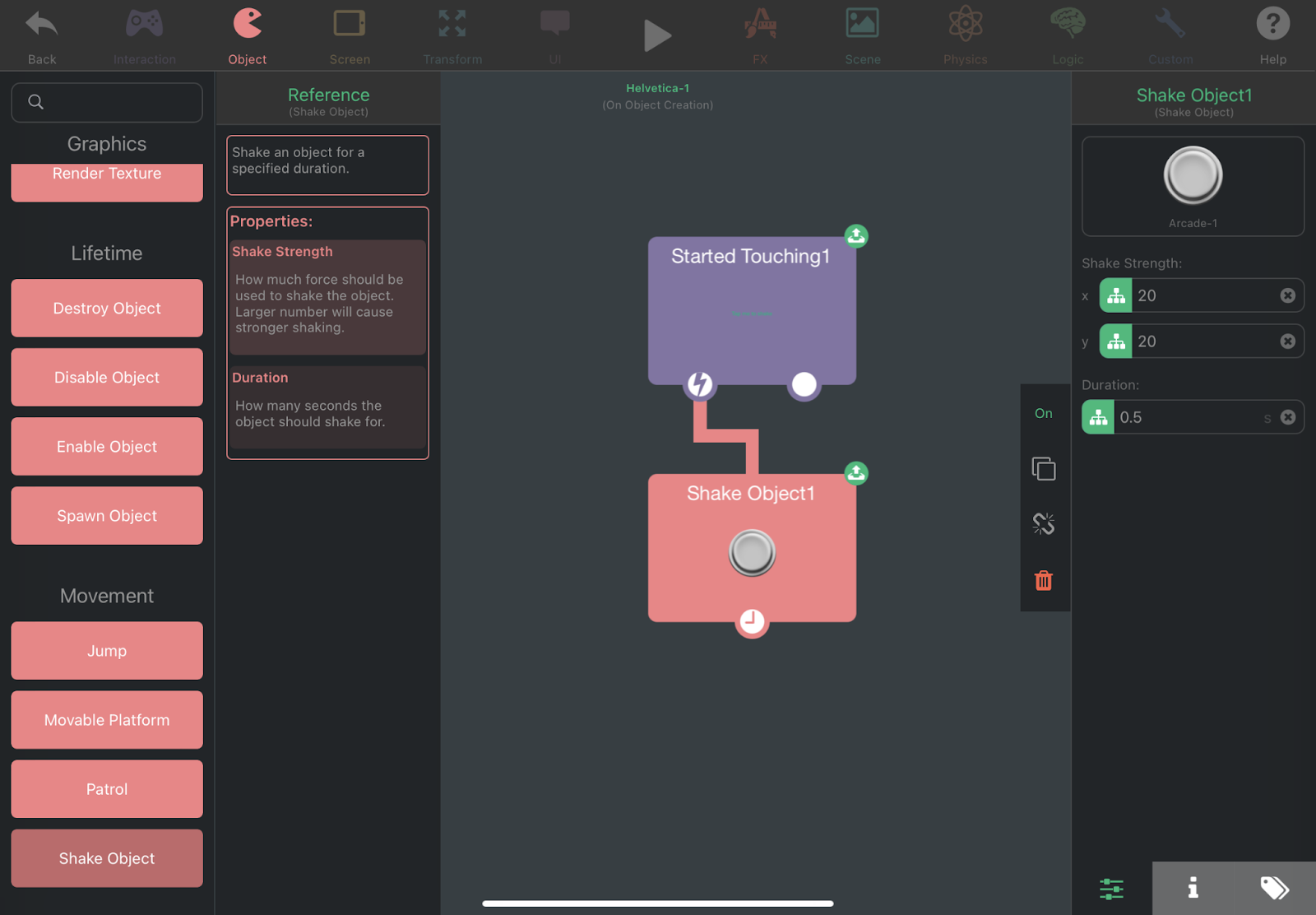Select the Started Touching1 node

coord(752,311)
